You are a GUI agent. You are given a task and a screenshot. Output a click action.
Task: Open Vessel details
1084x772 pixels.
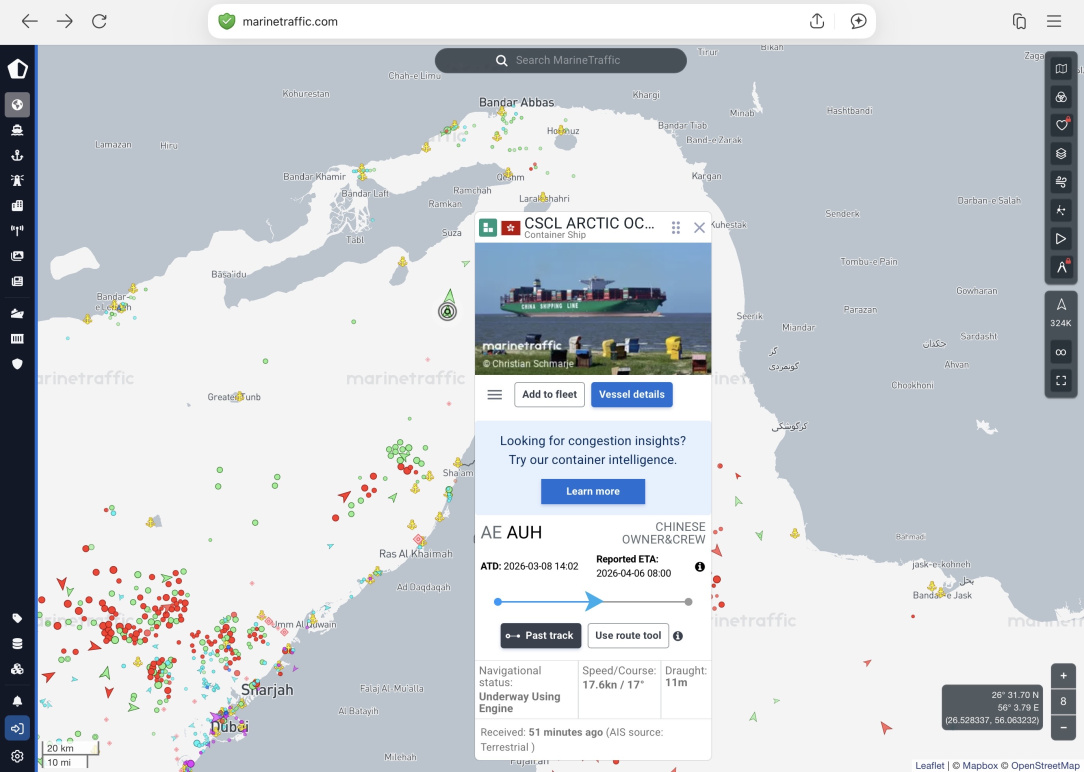(631, 395)
